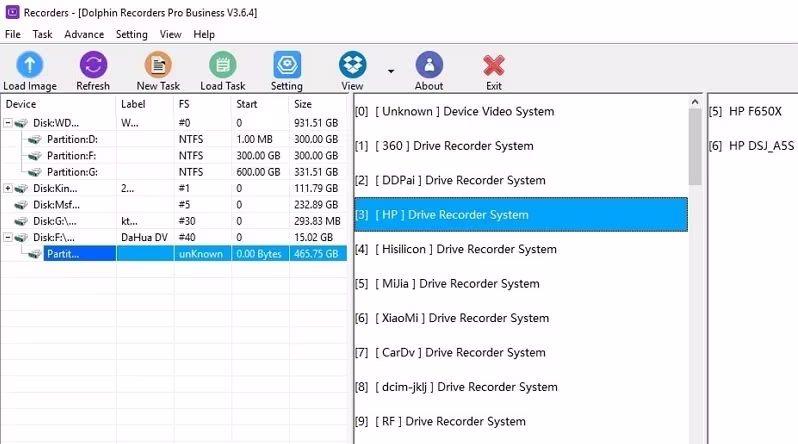798x444 pixels.
Task: Sort by the Start column header
Action: coord(260,104)
